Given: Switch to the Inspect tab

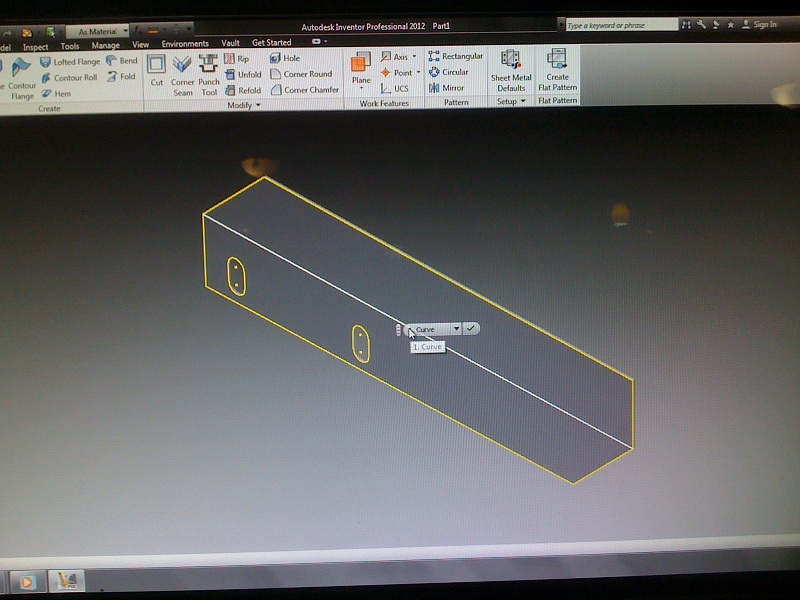Looking at the screenshot, I should pos(35,47).
